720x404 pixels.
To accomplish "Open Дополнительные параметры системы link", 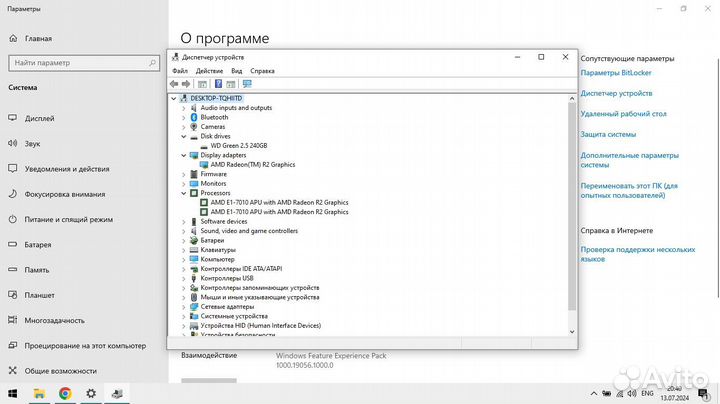I will [629, 160].
